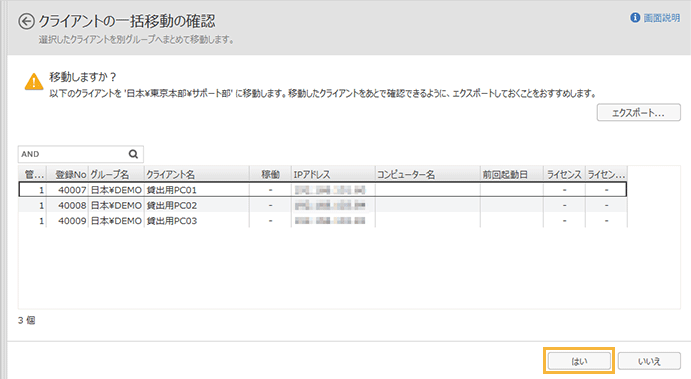This screenshot has height=379, width=691.
Task: Click the 前回起動日 column header
Action: point(512,175)
